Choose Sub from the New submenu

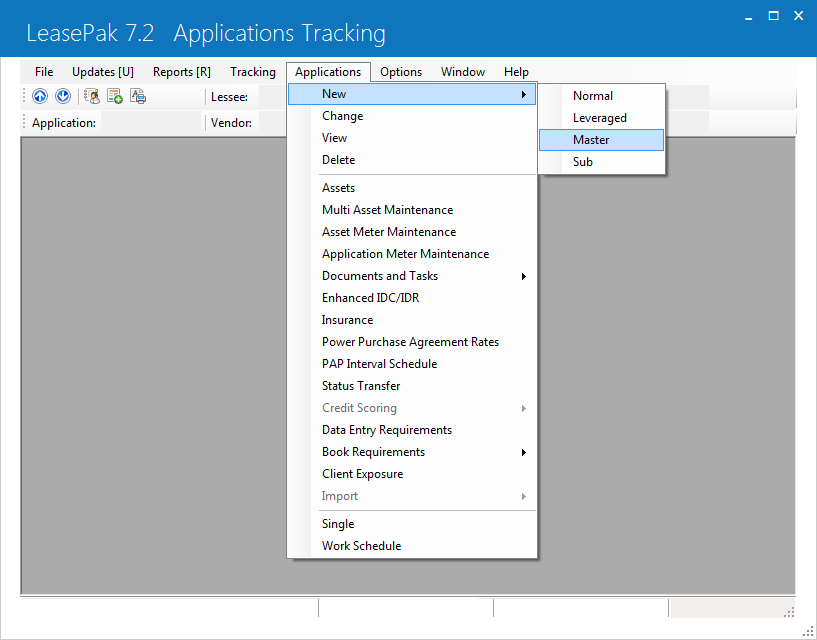pyautogui.click(x=602, y=162)
